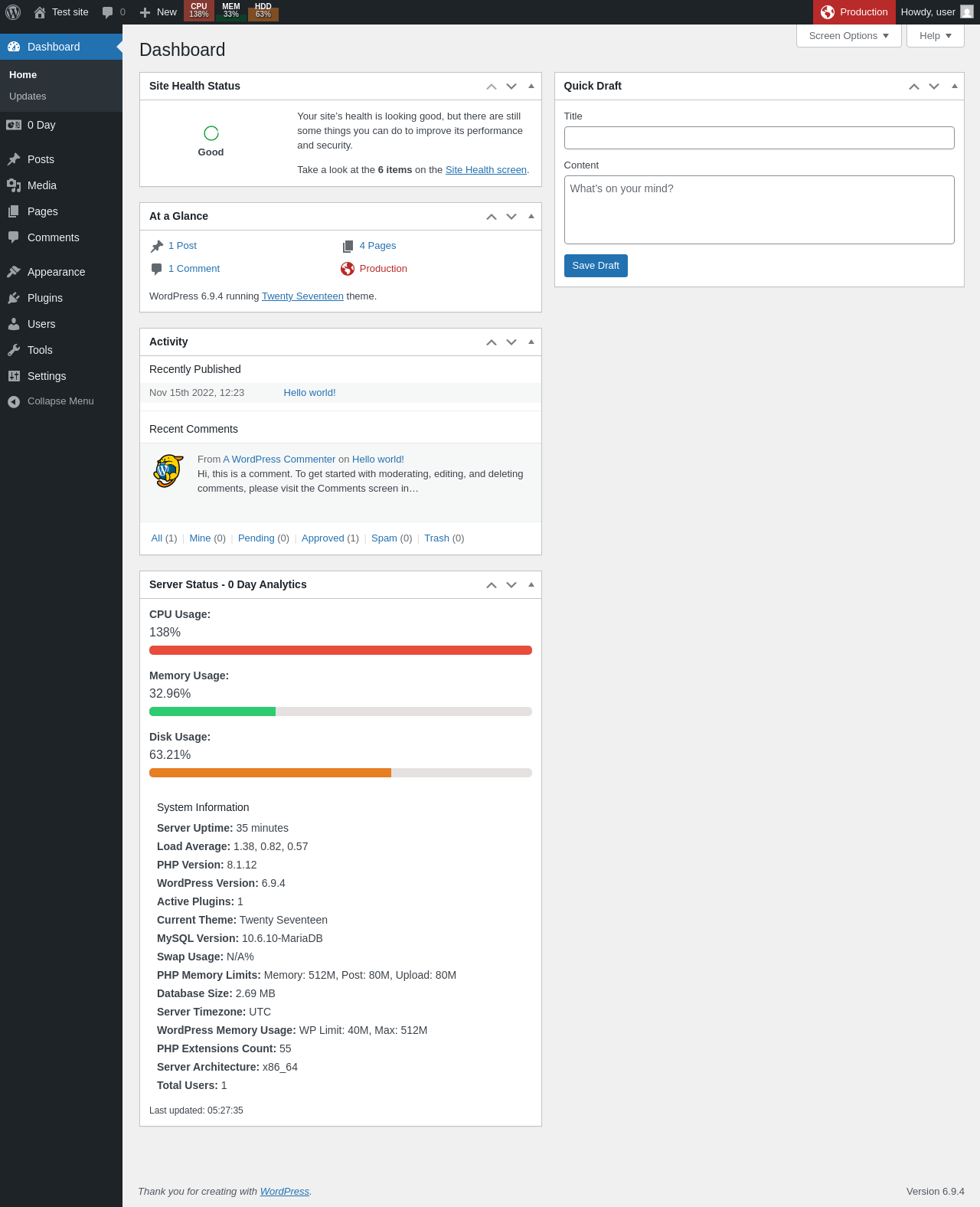Open the Site Health screen link

pos(486,170)
